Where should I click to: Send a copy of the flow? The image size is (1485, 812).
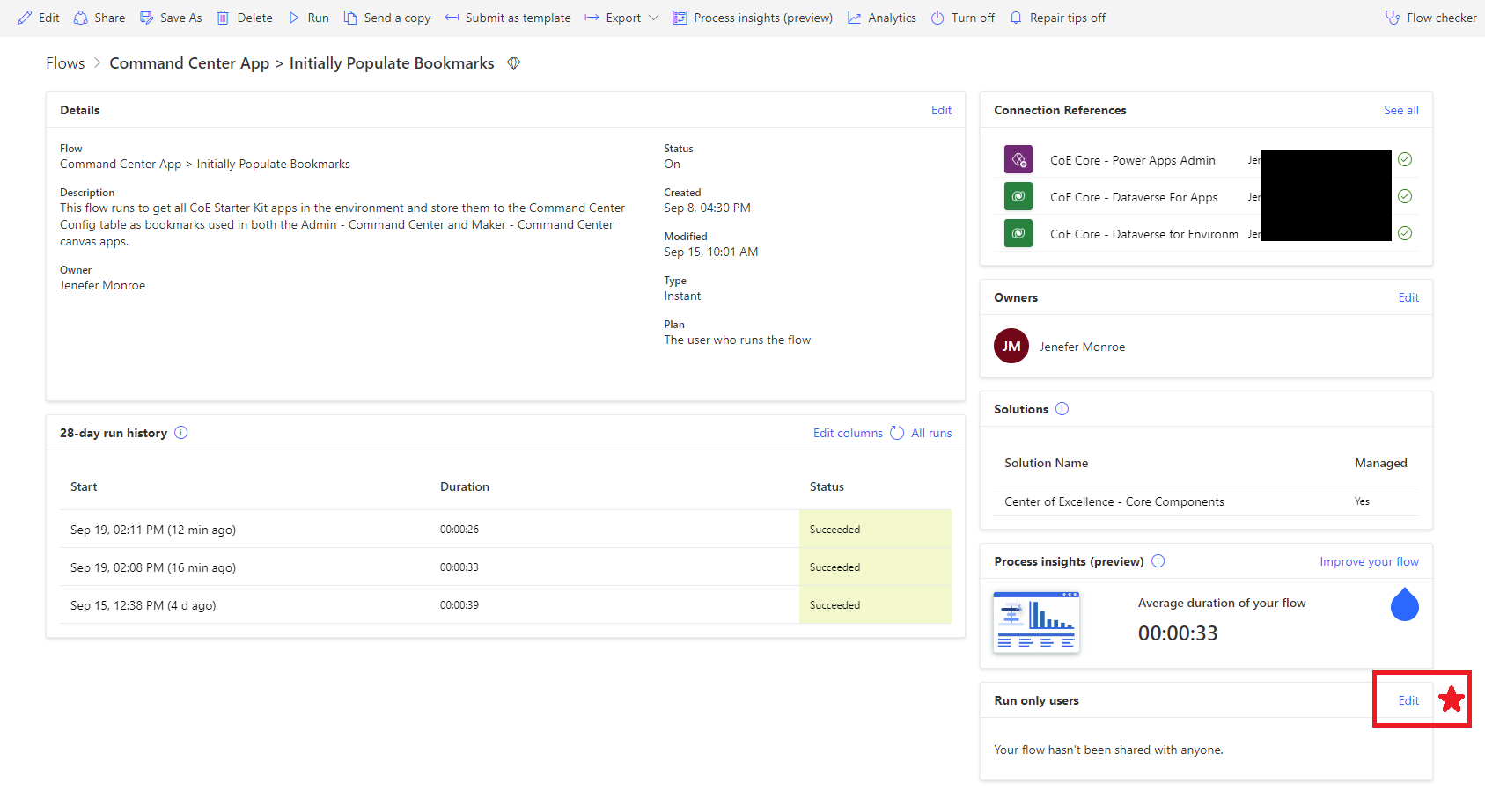click(x=387, y=18)
